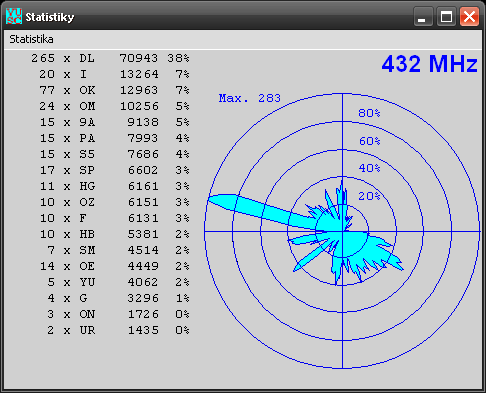Click the 20% ring label
Viewport: 486px width, 393px height.
tap(369, 196)
